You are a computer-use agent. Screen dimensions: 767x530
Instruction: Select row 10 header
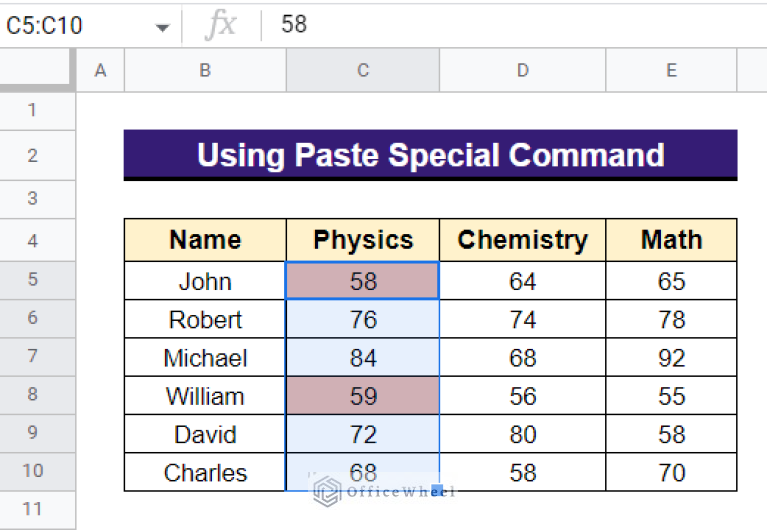tap(37, 472)
